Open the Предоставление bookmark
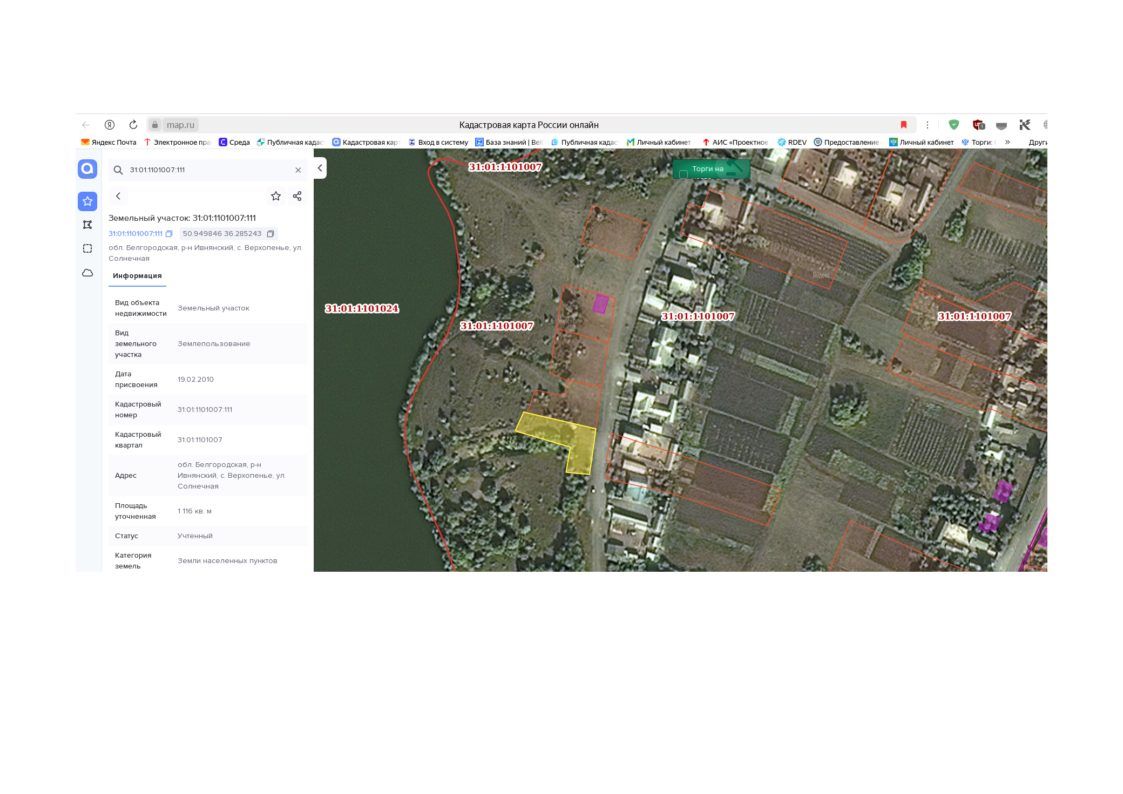Viewport: 1123px width, 794px height. [x=847, y=142]
